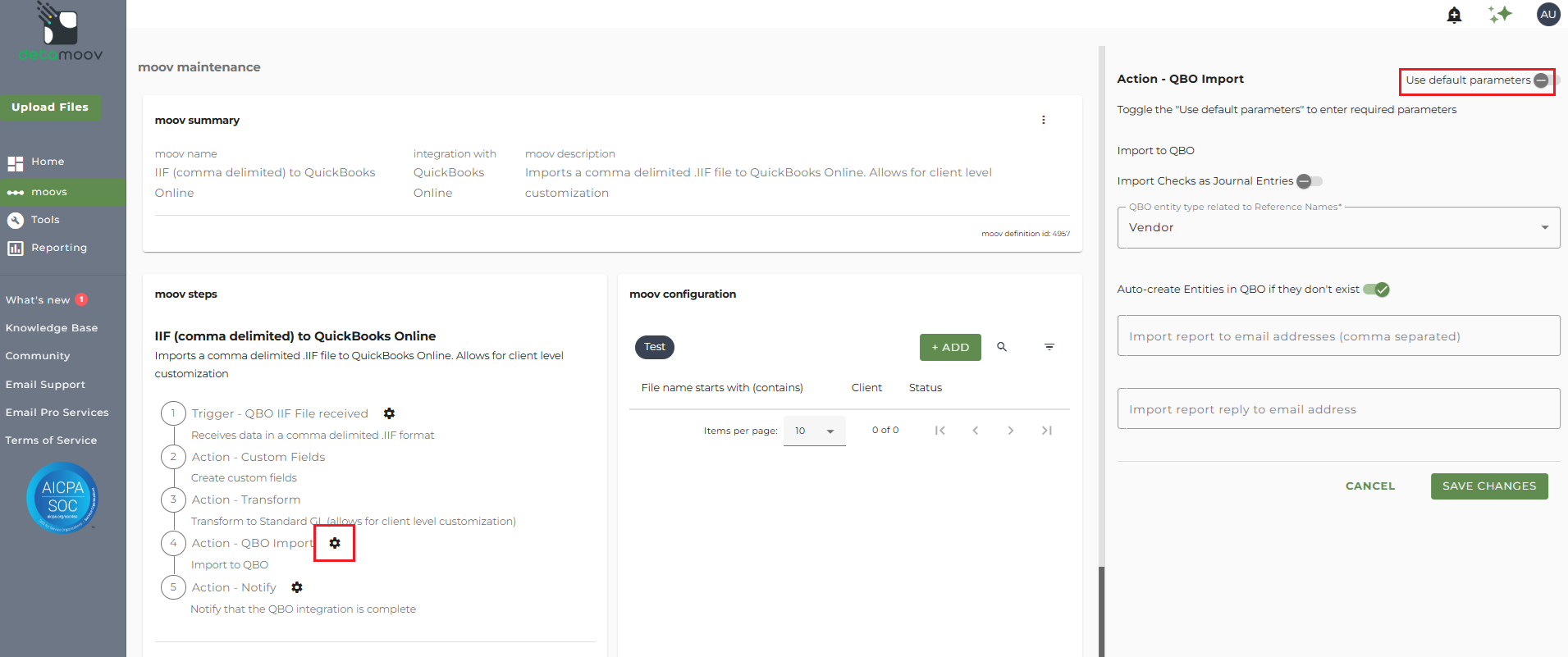
Task: Disable Auto-create Entities in QBO toggle
Action: 1376,290
